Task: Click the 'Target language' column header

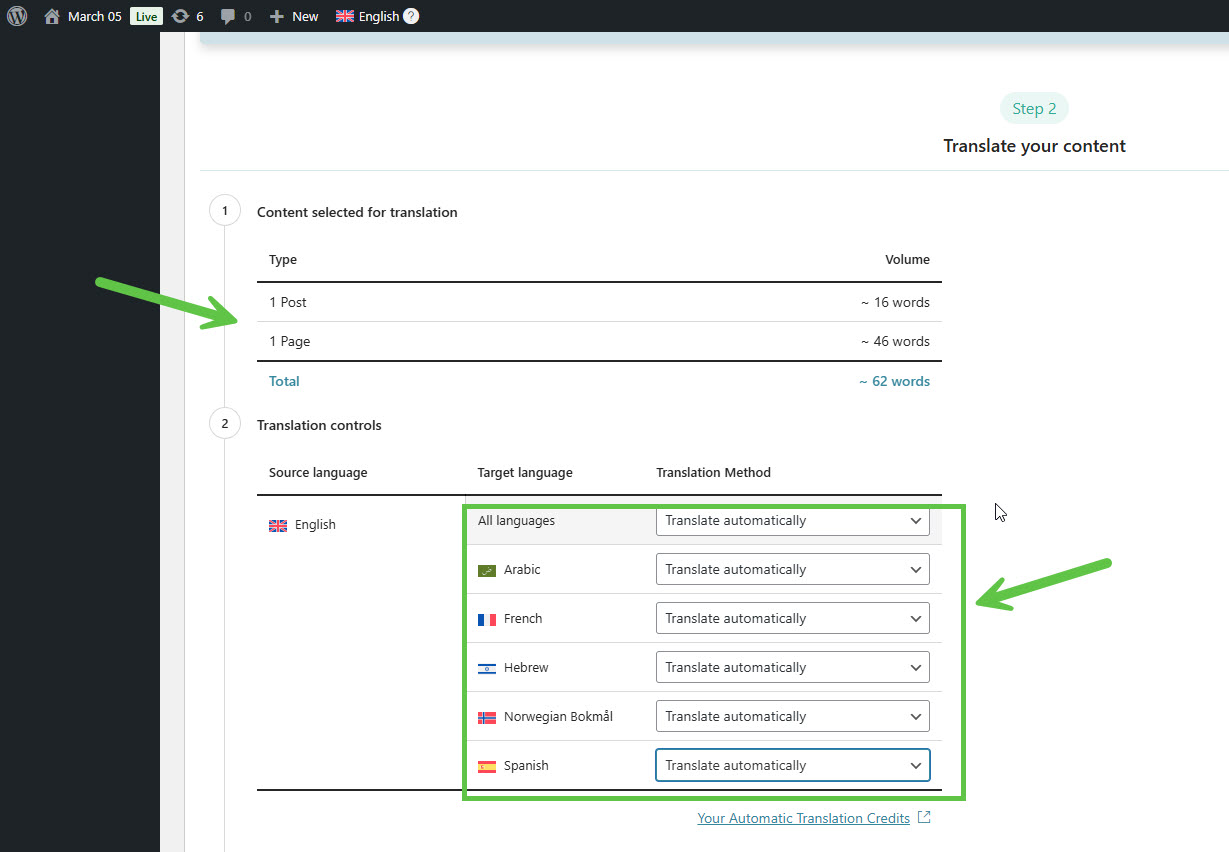Action: point(525,472)
